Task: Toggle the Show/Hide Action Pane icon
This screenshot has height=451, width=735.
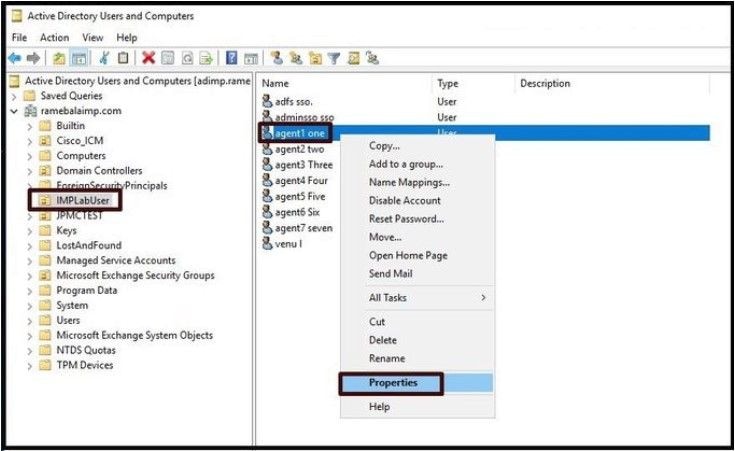Action: [251, 59]
